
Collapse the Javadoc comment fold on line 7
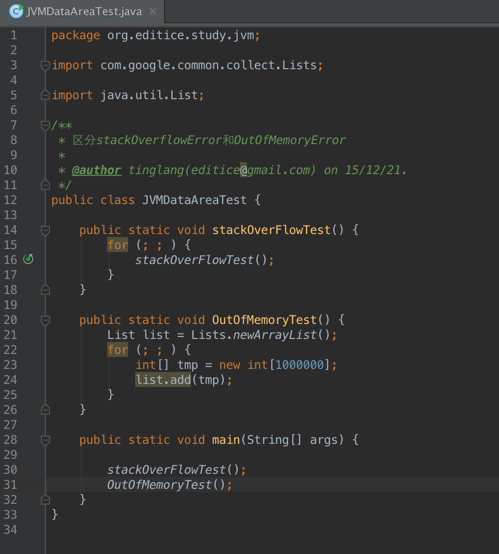tap(45, 125)
